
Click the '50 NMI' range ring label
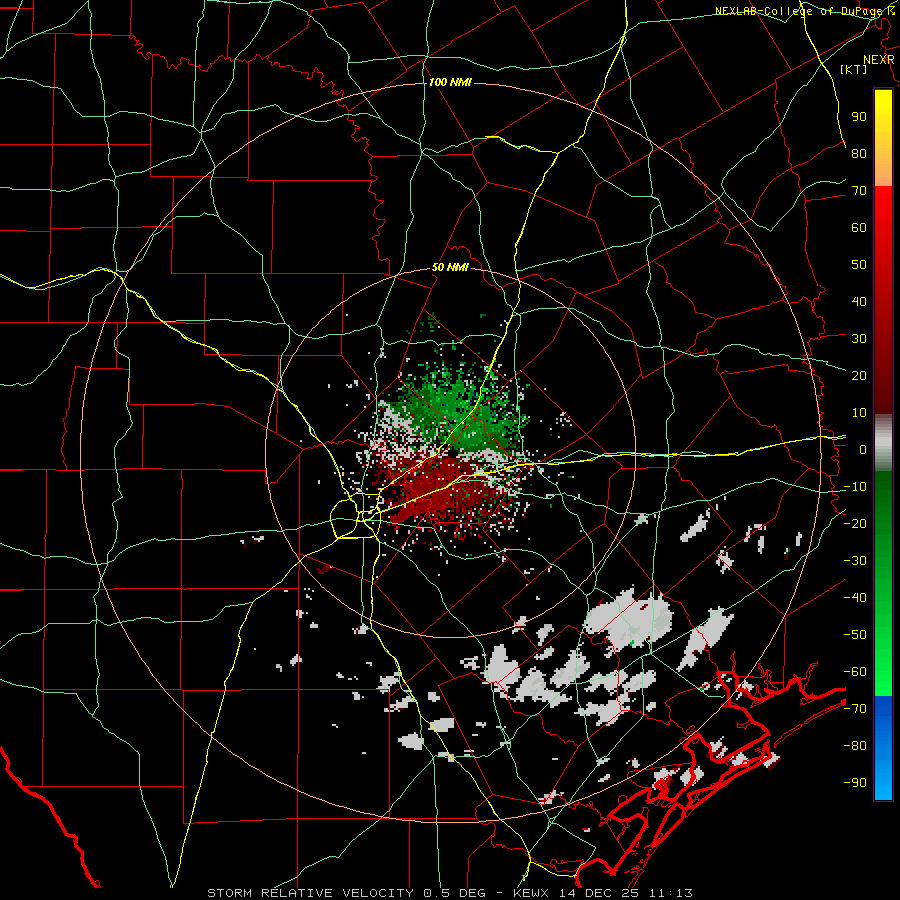click(x=451, y=267)
